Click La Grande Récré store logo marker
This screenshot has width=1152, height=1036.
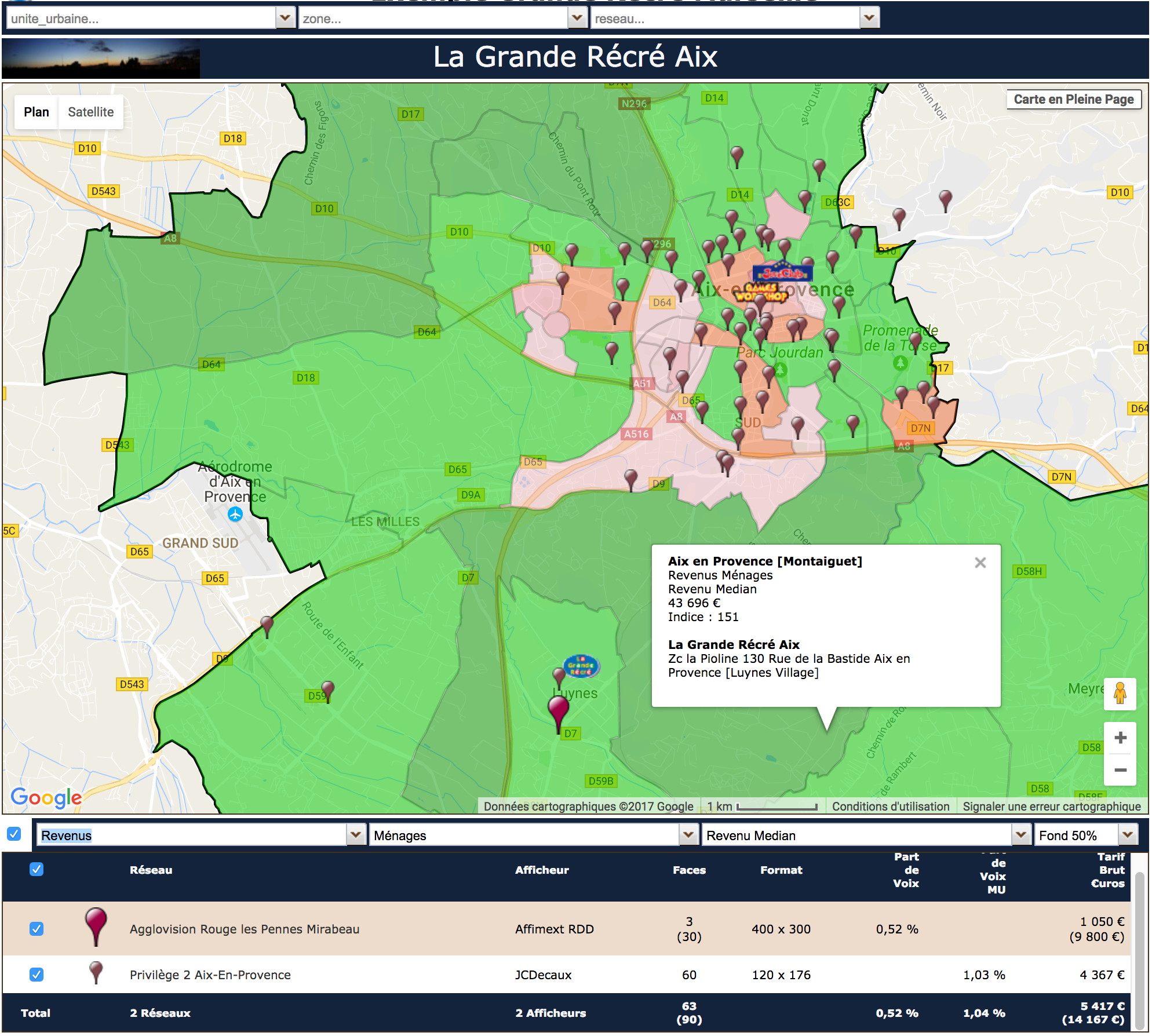click(581, 666)
